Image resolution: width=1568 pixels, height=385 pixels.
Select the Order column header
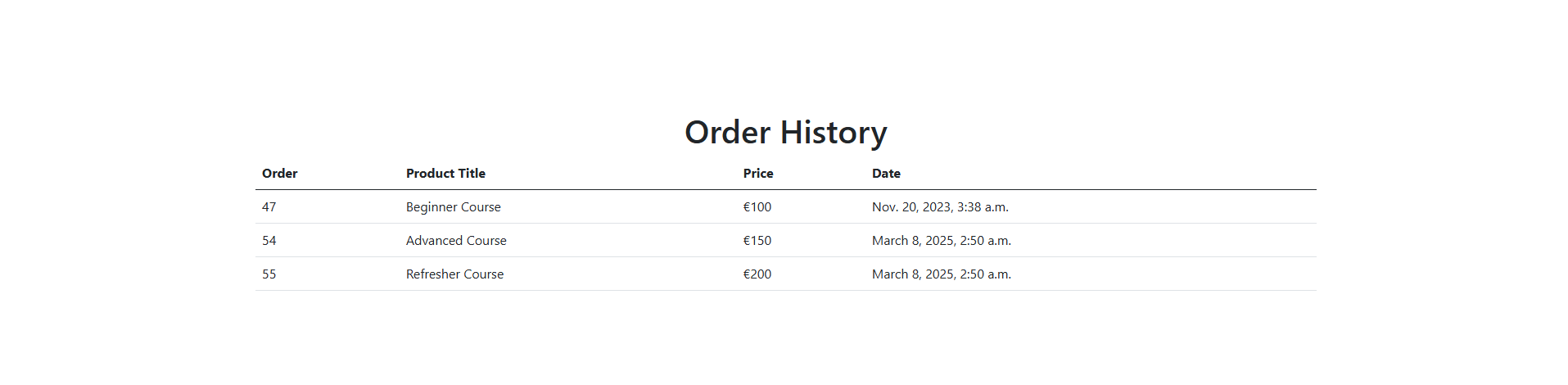[279, 174]
